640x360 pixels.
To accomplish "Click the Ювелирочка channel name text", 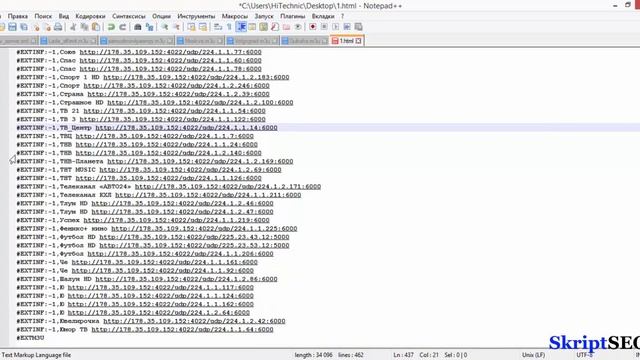I will coord(79,321).
